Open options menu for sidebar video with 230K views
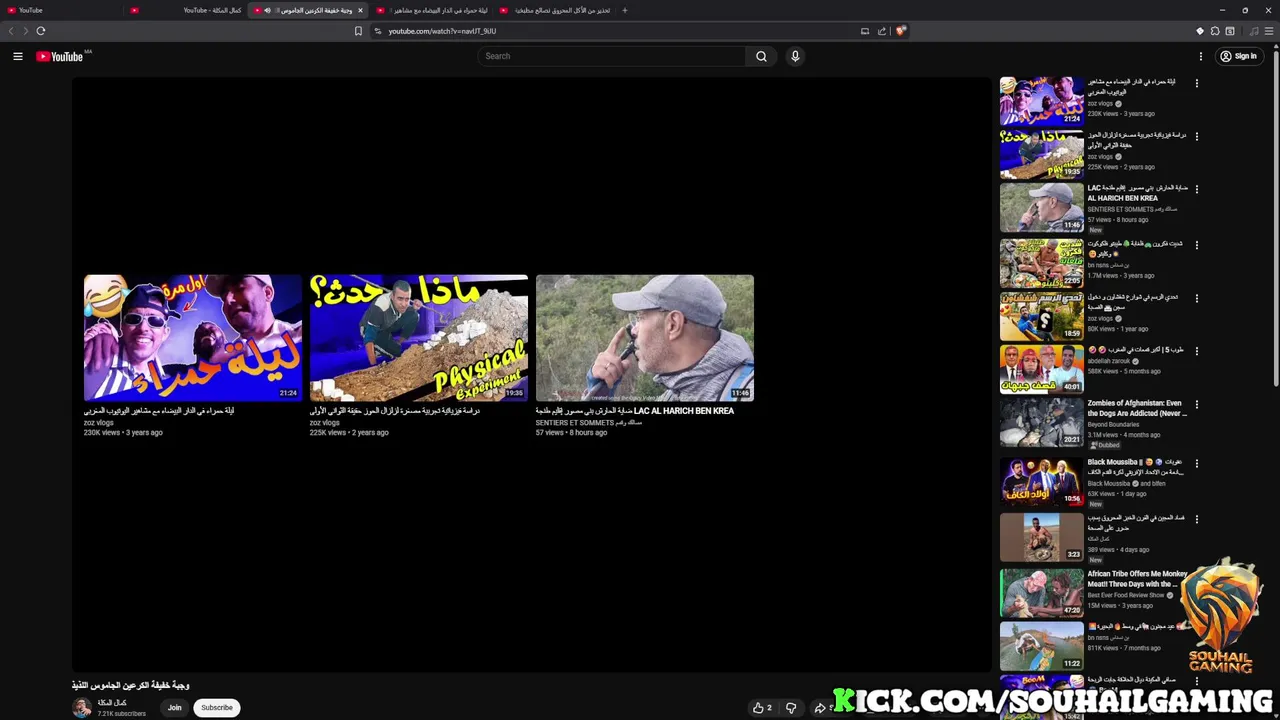 click(x=1196, y=84)
